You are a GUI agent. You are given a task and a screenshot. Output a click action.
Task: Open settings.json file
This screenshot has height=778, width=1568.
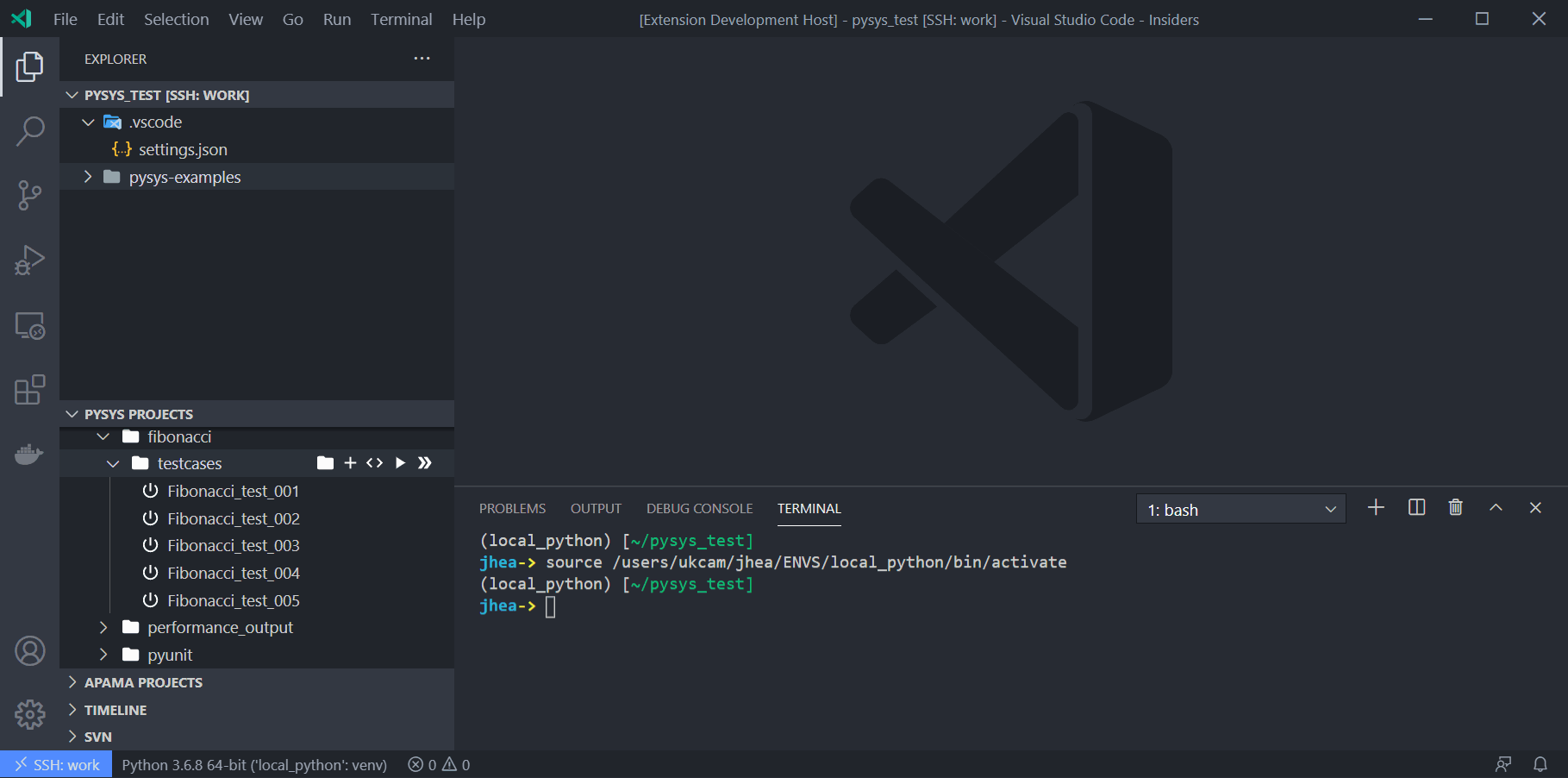(x=257, y=149)
